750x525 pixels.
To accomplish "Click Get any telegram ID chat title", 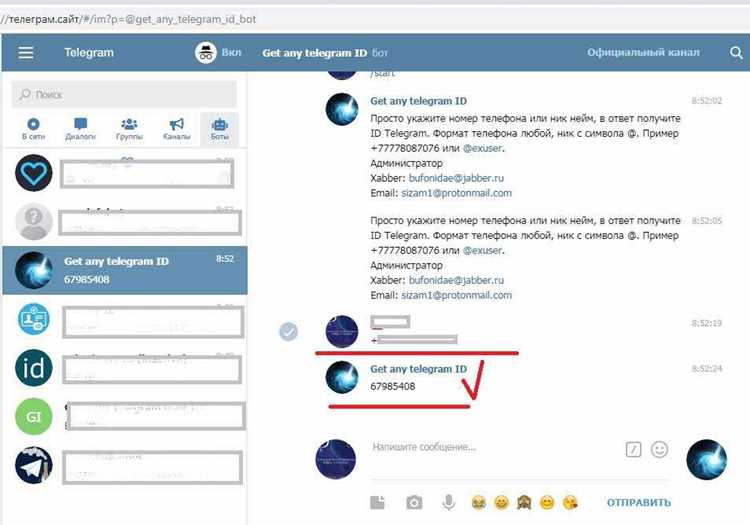I will pos(314,53).
